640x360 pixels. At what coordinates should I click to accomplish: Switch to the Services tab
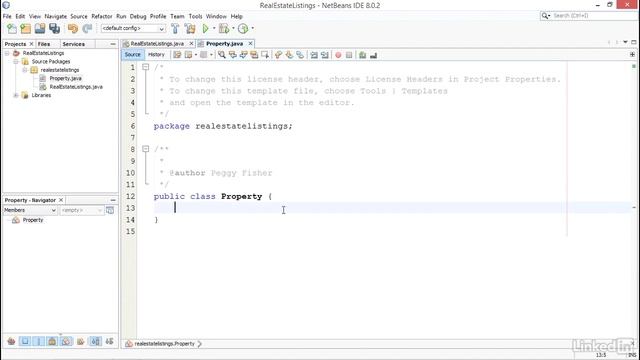pos(73,44)
